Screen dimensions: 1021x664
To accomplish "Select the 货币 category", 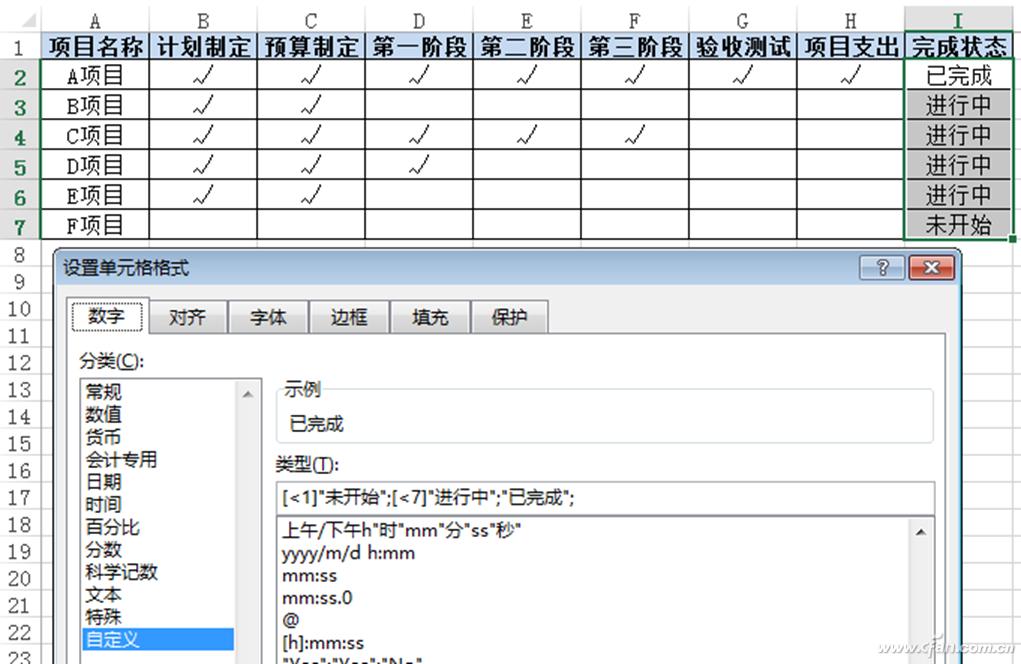I will click(x=104, y=436).
